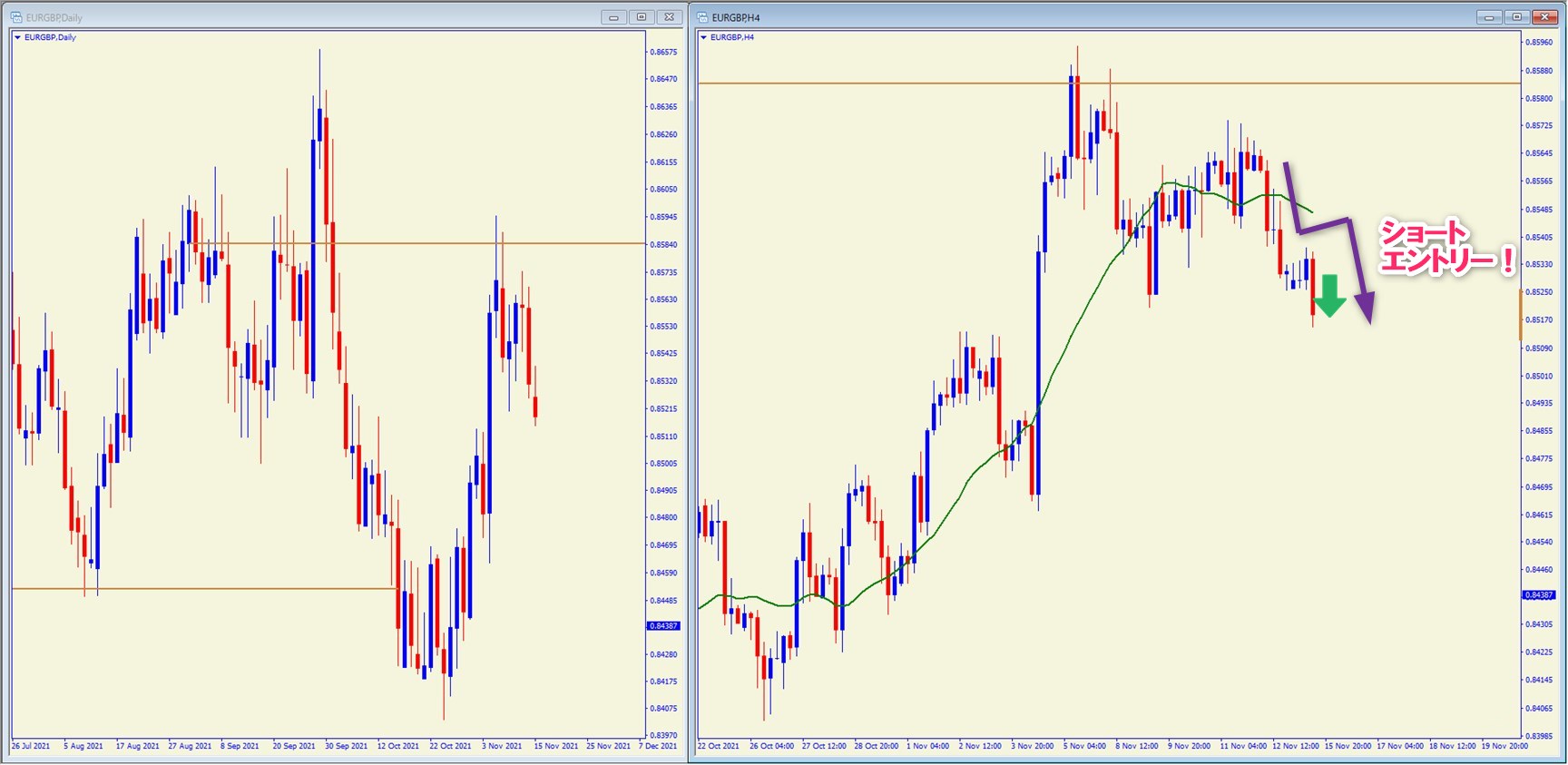The image size is (1568, 765).
Task: Click the 0.85960 price on the H4 scale
Action: (x=1539, y=42)
